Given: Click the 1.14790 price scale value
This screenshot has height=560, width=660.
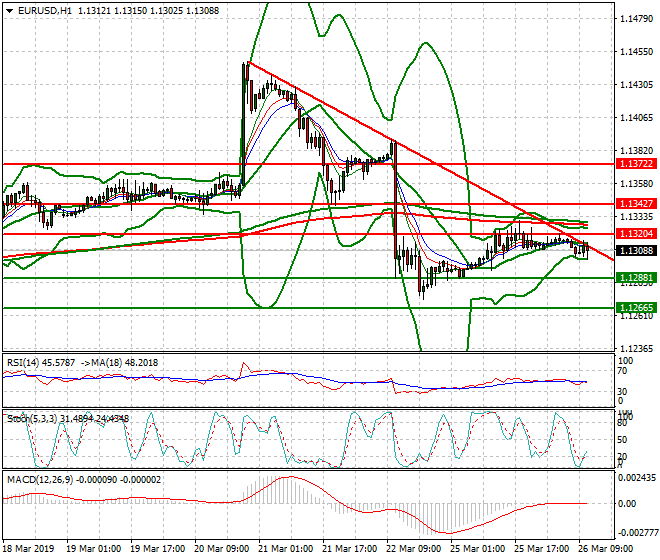Looking at the screenshot, I should pos(636,19).
